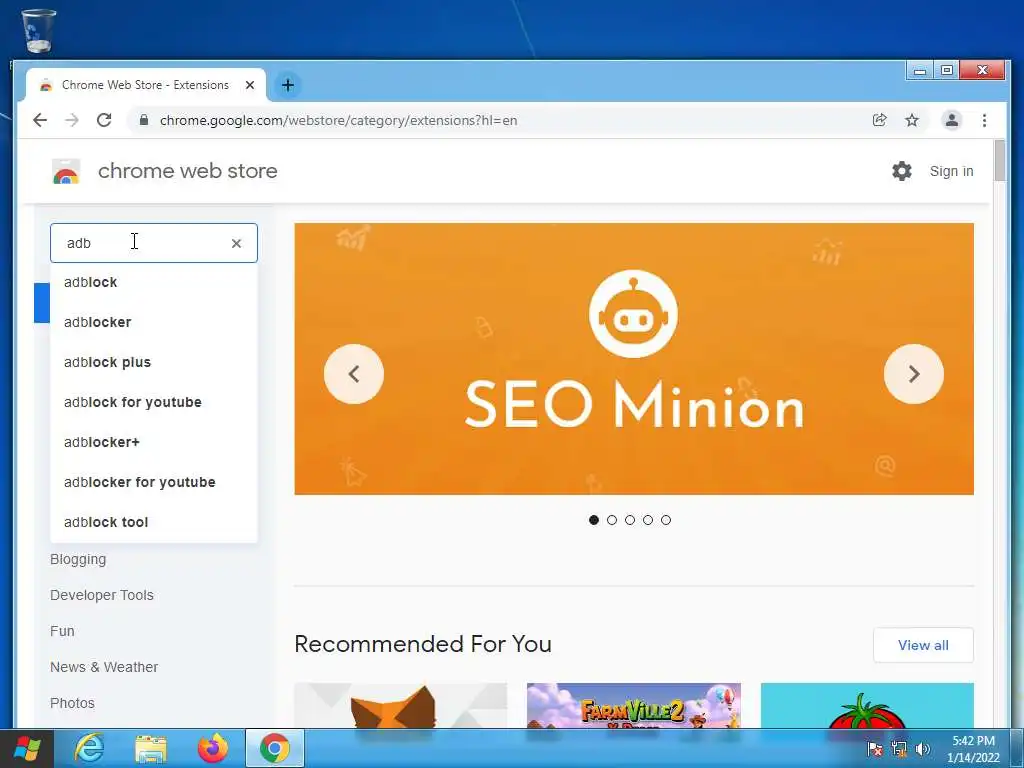Viewport: 1024px width, 768px height.
Task: Click the padlock site info icon
Action: (144, 120)
